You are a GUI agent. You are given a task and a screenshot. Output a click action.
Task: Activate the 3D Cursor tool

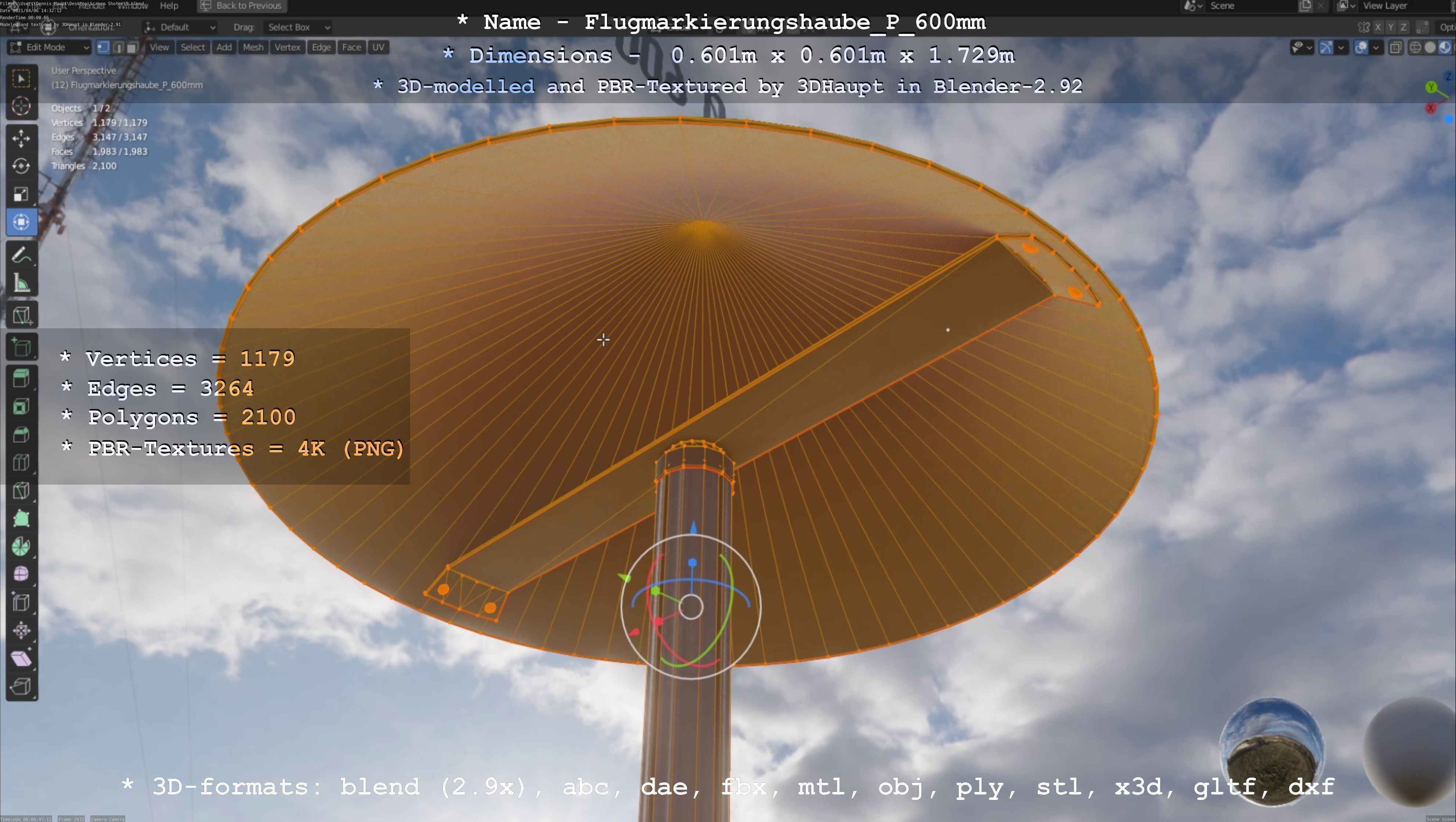(x=21, y=106)
